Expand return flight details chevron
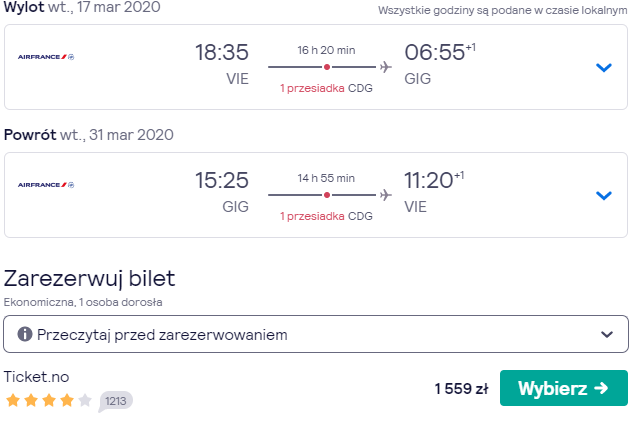635x424 pixels. tap(603, 196)
